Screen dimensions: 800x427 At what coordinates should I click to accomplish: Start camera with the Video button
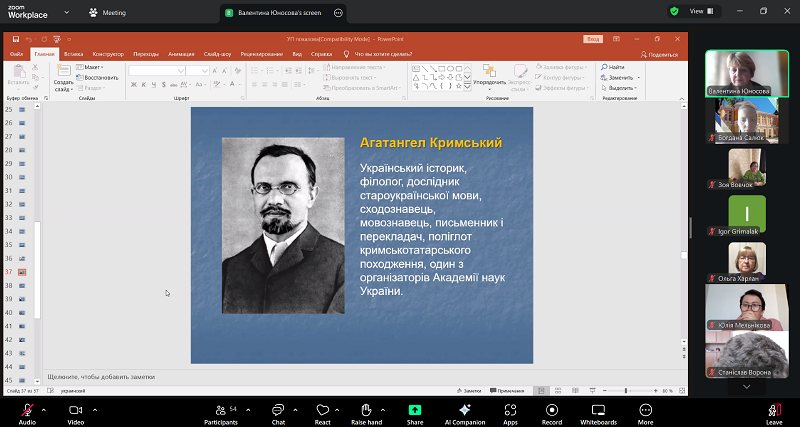coord(75,410)
